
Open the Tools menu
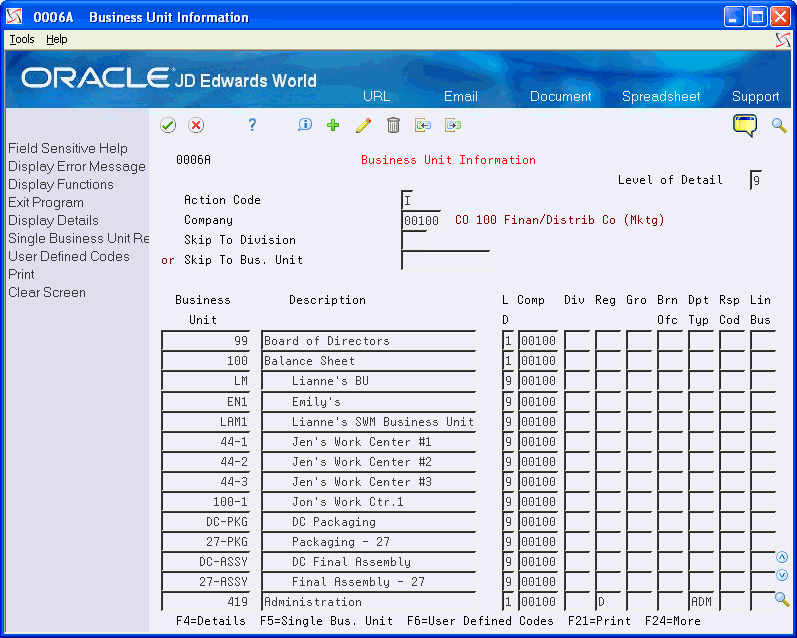tap(22, 39)
